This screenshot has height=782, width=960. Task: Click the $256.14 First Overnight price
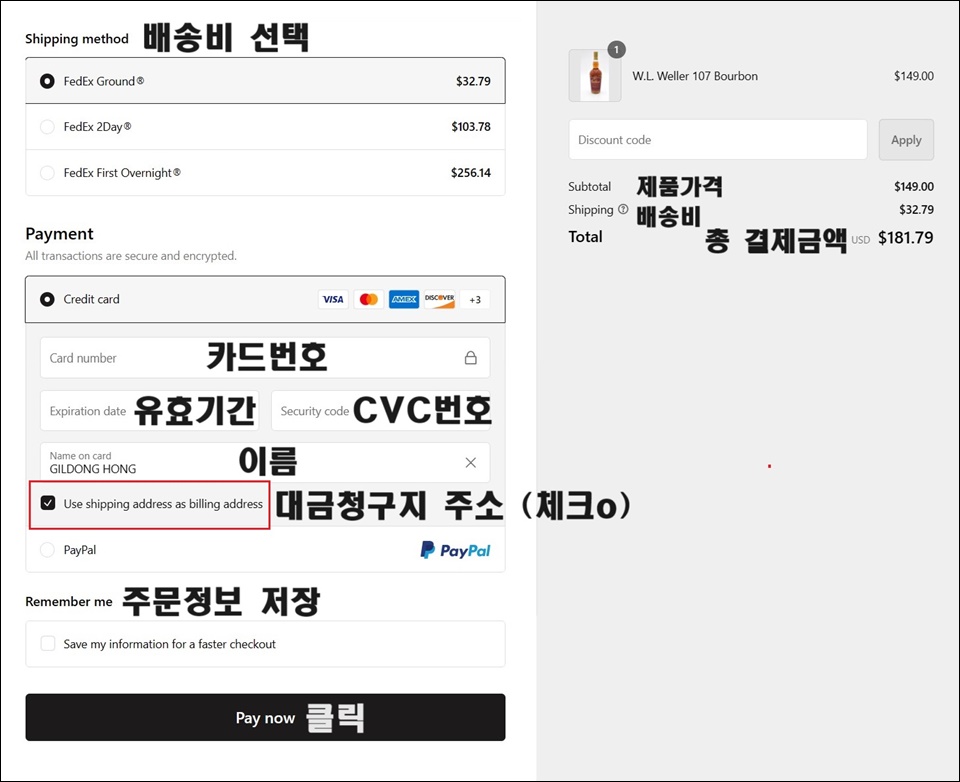pos(471,173)
